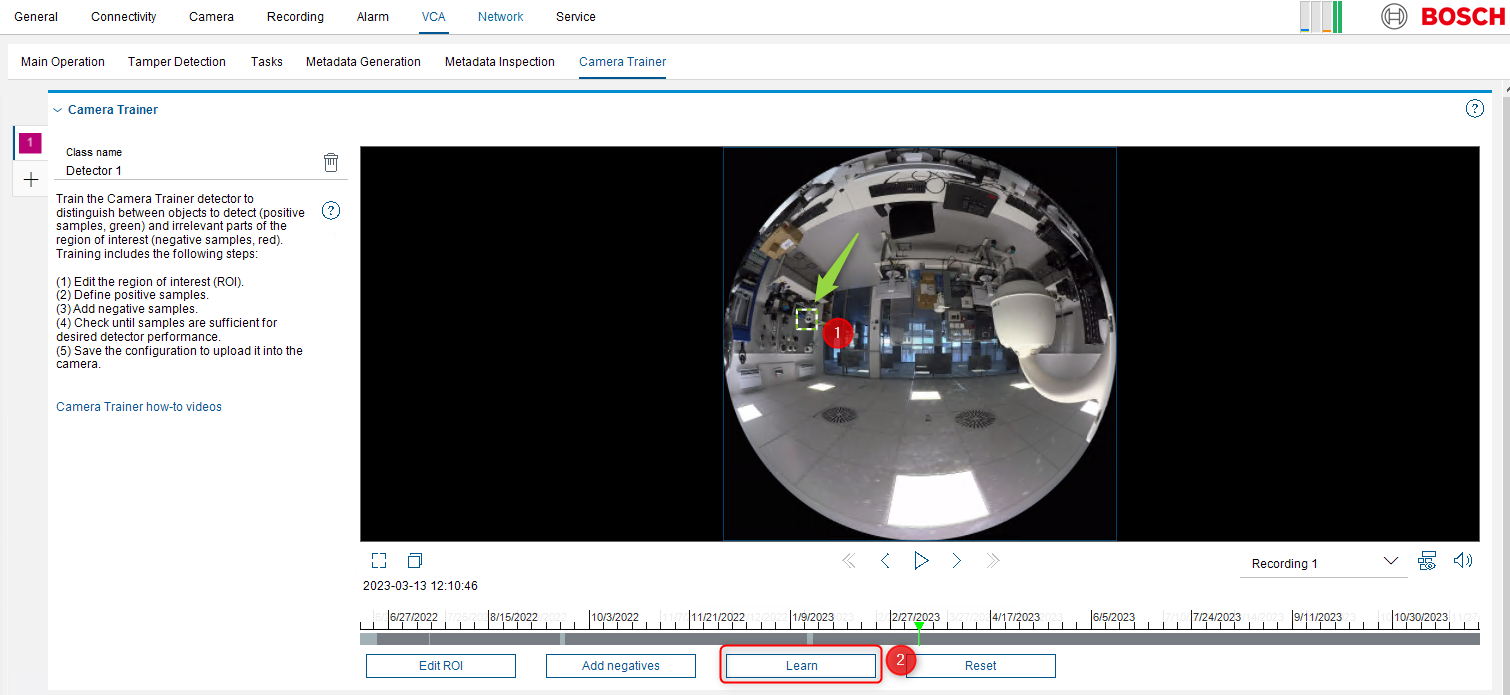Mute or unmute audio speaker icon

pyautogui.click(x=1463, y=561)
